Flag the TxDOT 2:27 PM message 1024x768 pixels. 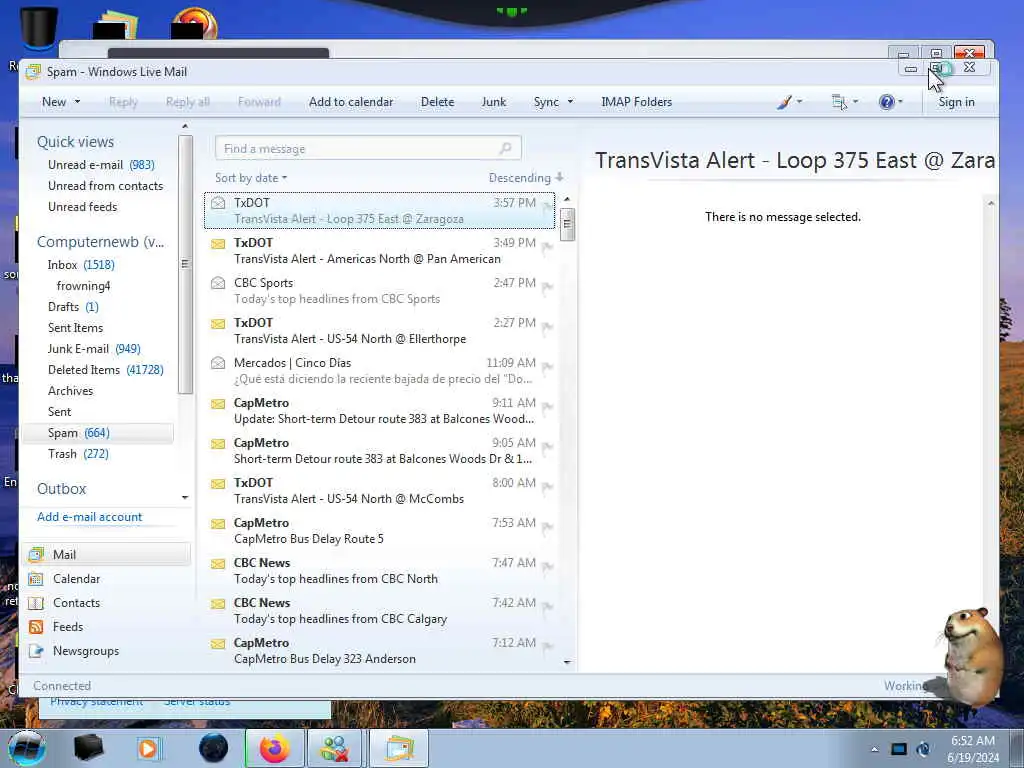point(547,327)
